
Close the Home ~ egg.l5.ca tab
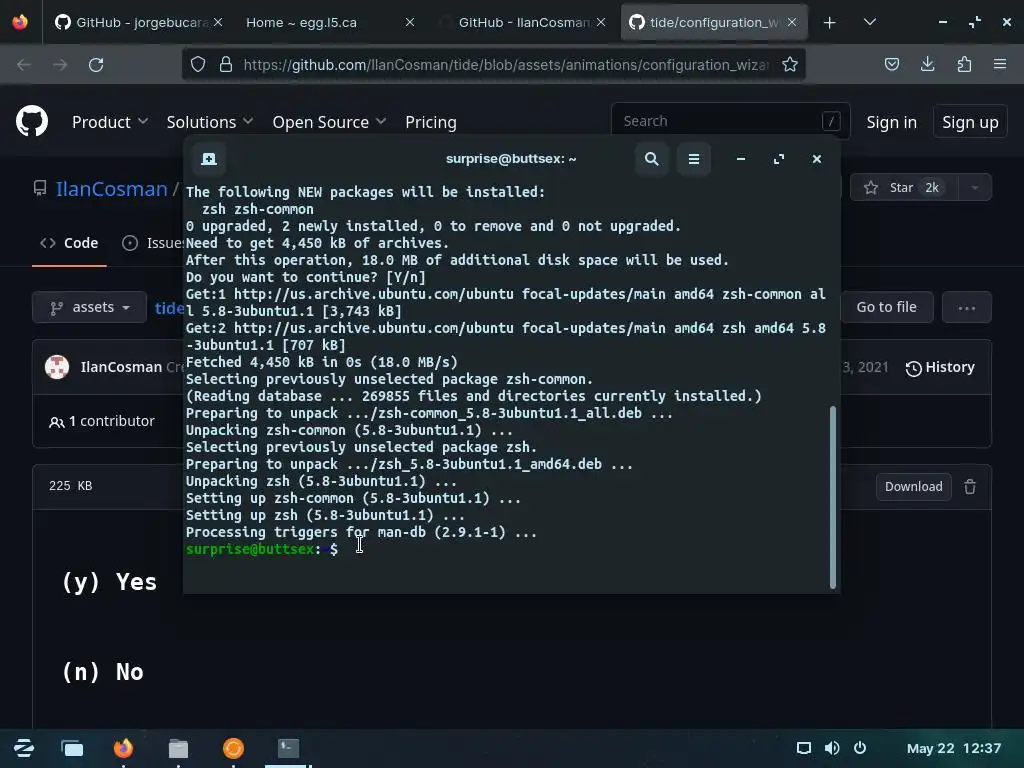[x=409, y=22]
